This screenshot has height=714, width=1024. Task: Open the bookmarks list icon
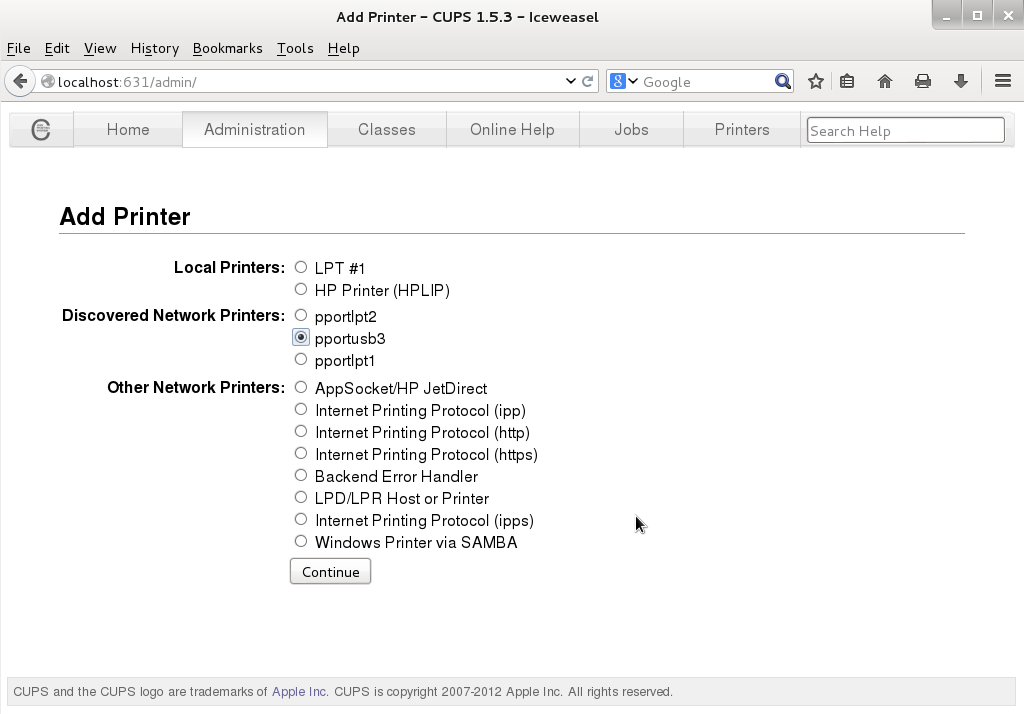847,82
